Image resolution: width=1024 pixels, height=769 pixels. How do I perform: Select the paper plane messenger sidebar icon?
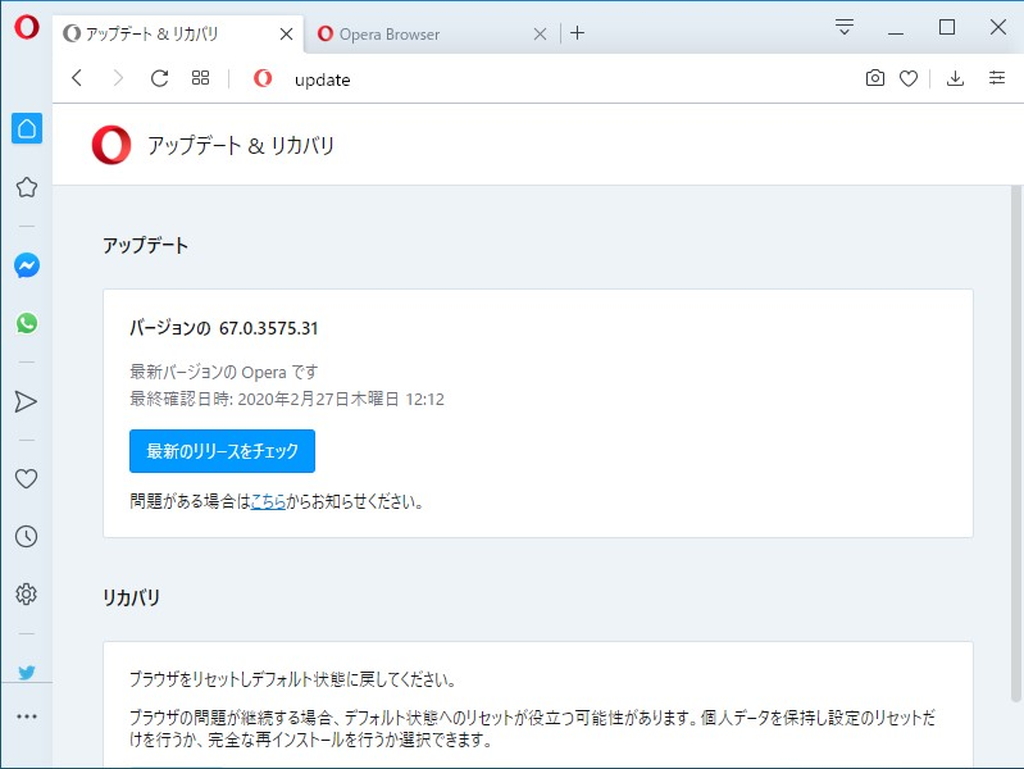26,401
